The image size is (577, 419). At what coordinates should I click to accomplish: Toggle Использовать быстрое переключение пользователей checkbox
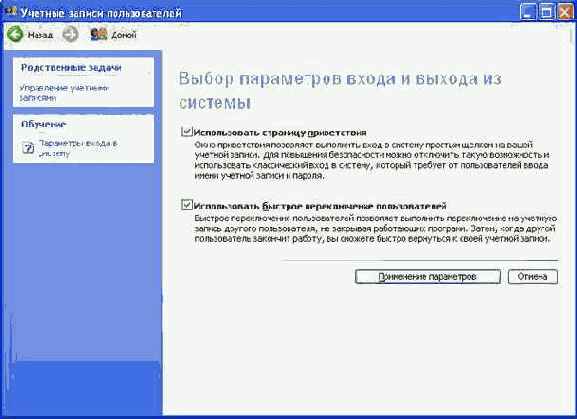click(187, 205)
